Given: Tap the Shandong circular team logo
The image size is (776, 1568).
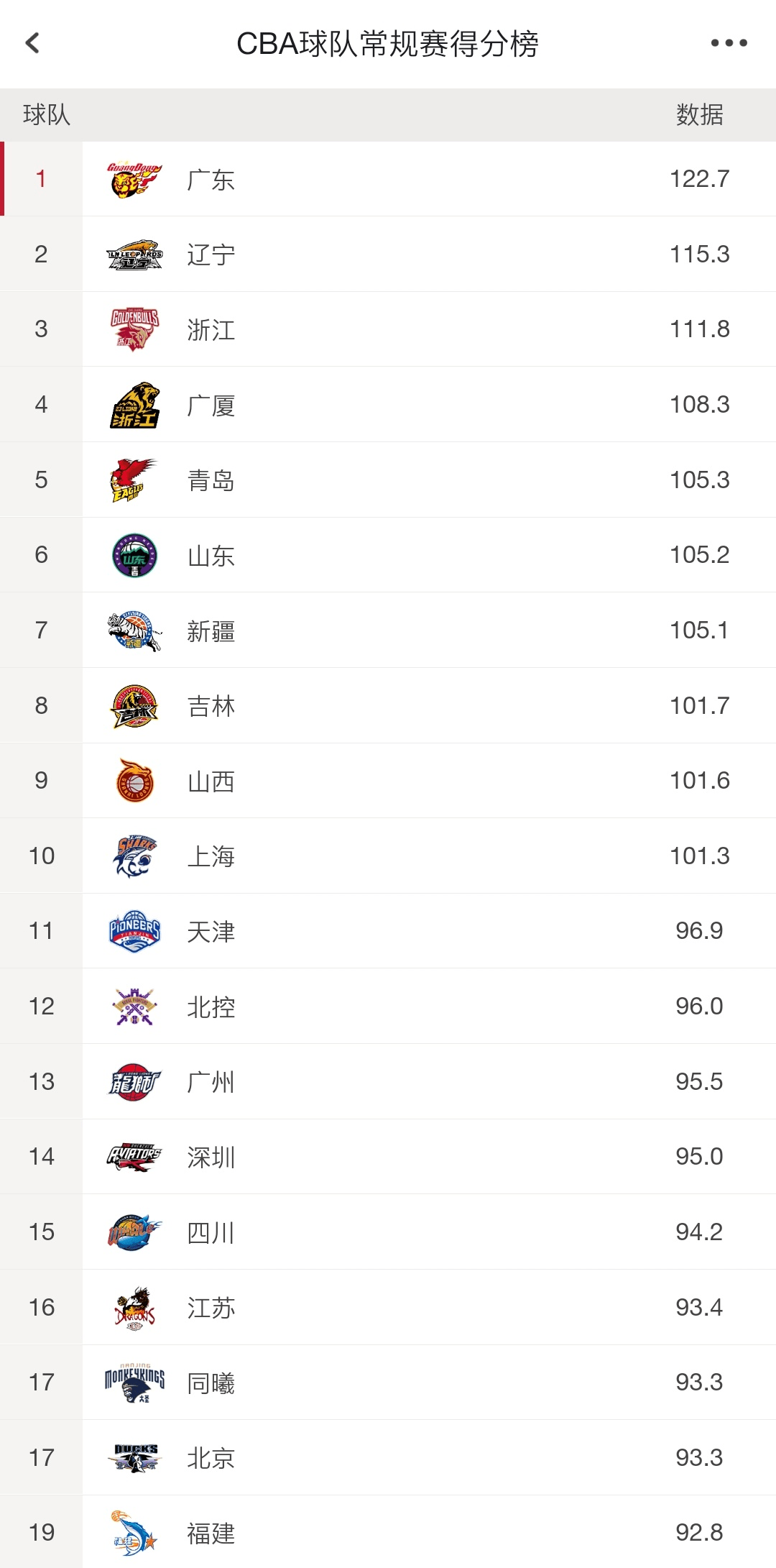Looking at the screenshot, I should [134, 556].
